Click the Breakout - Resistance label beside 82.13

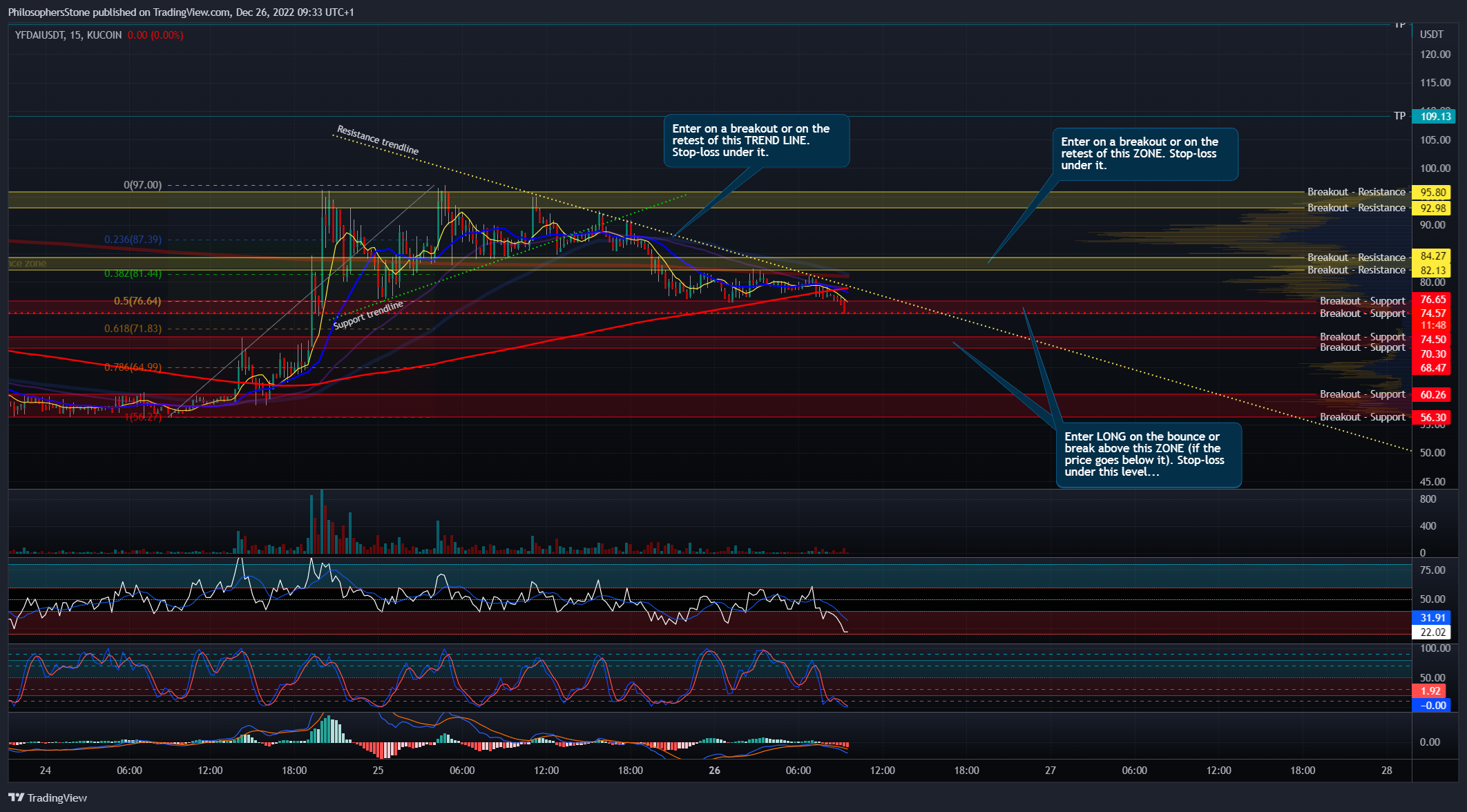[1356, 270]
